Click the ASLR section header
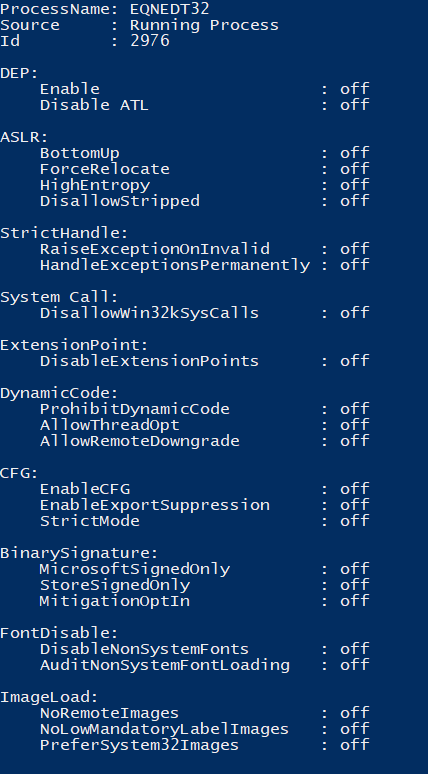This screenshot has width=428, height=774. (x=24, y=137)
